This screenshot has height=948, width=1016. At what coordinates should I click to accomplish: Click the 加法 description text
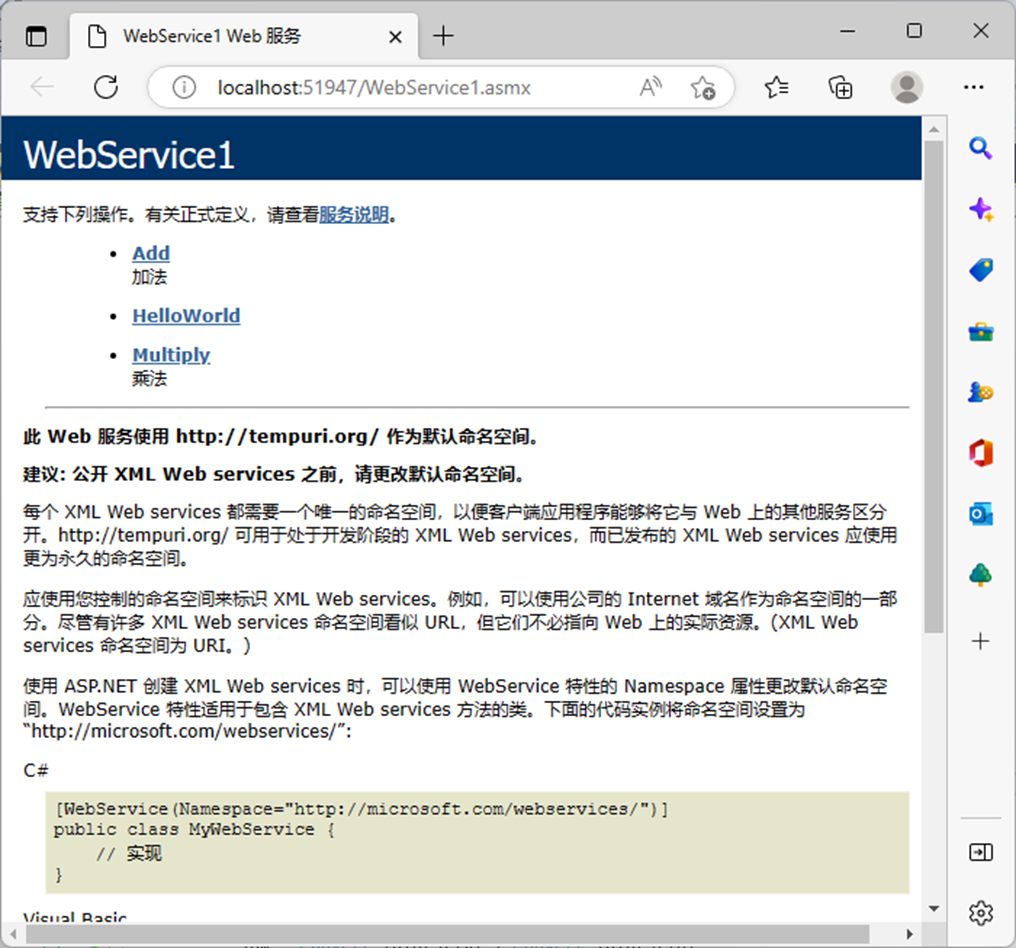pos(149,277)
